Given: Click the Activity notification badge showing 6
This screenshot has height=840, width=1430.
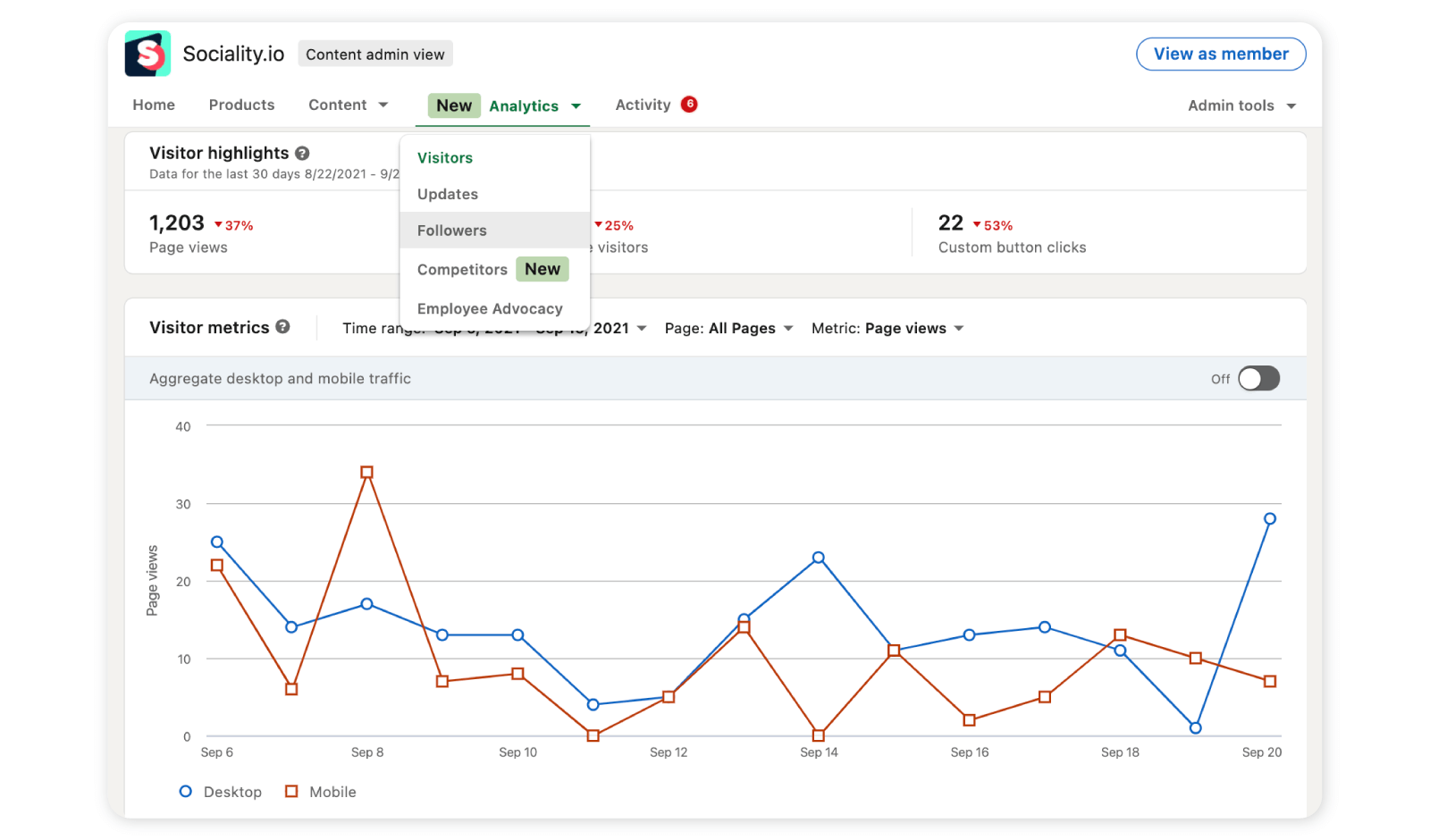Looking at the screenshot, I should 689,104.
